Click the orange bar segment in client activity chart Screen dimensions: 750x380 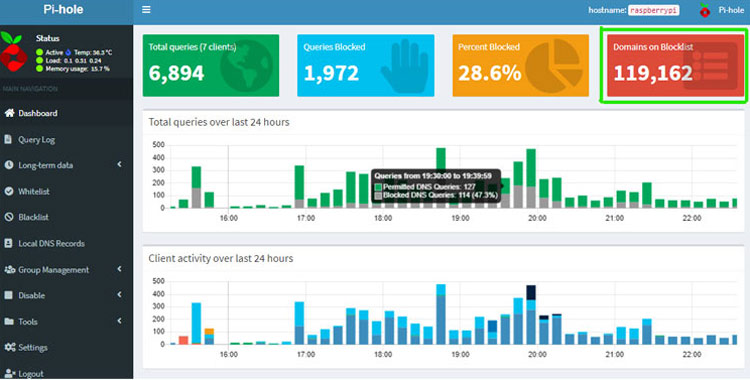pyautogui.click(x=209, y=331)
